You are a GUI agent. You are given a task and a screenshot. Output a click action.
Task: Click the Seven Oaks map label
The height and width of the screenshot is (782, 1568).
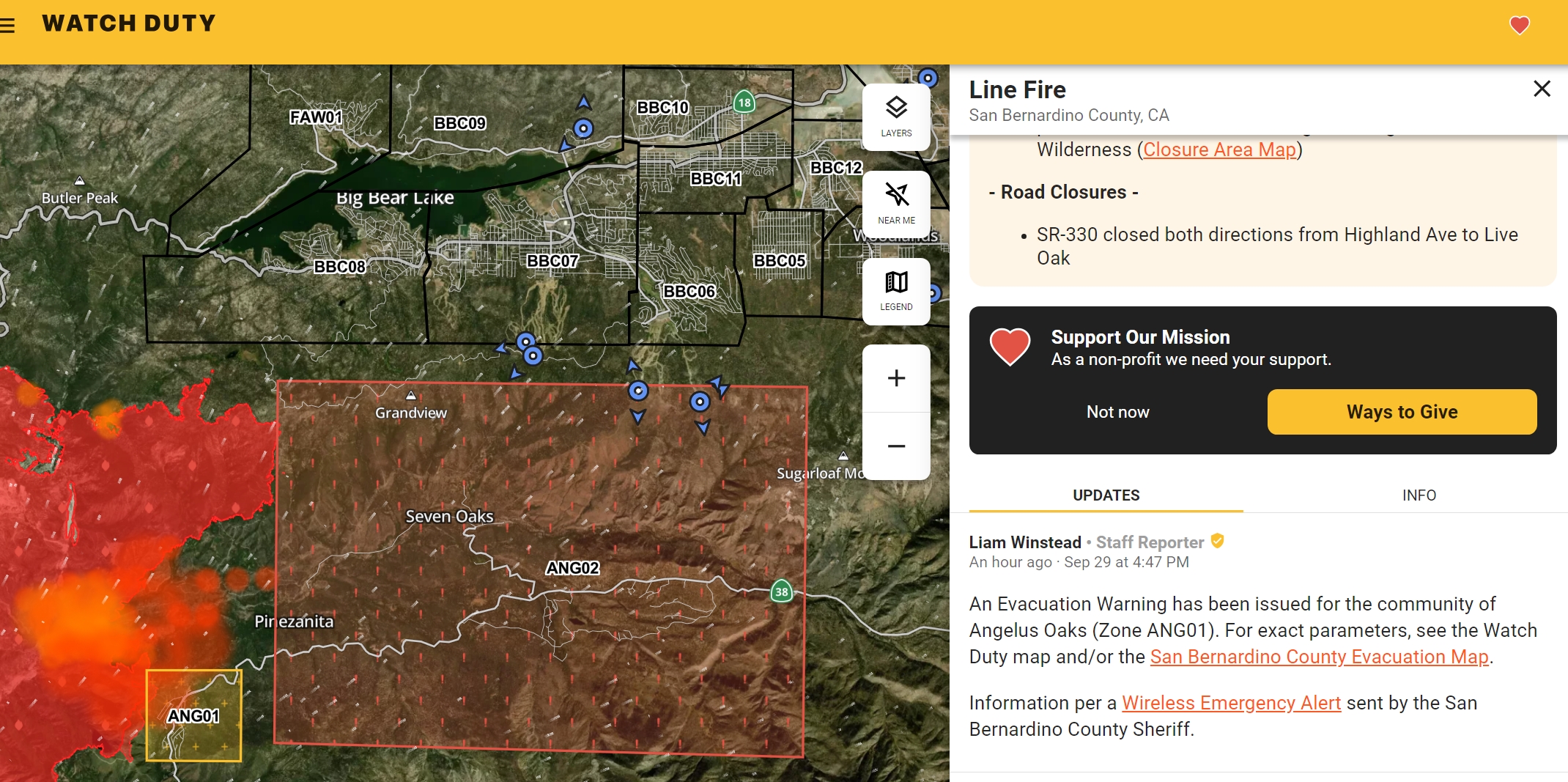(x=449, y=517)
